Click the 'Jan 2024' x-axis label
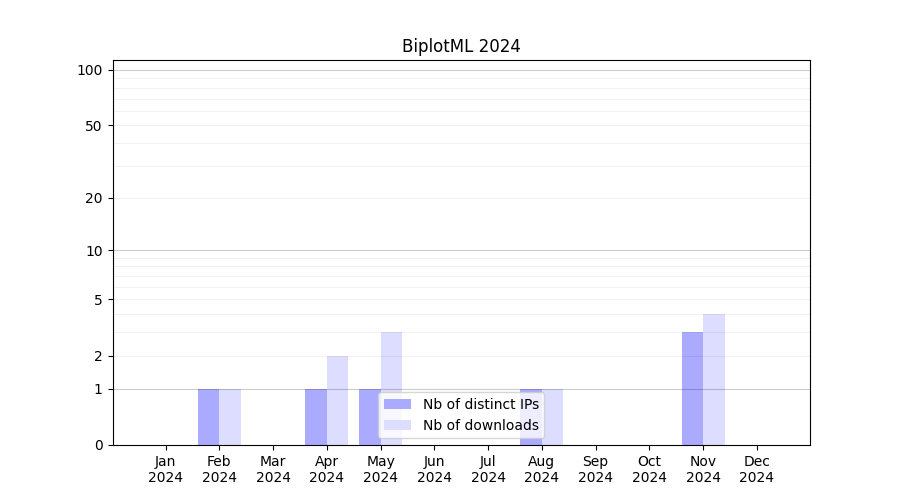 click(166, 469)
